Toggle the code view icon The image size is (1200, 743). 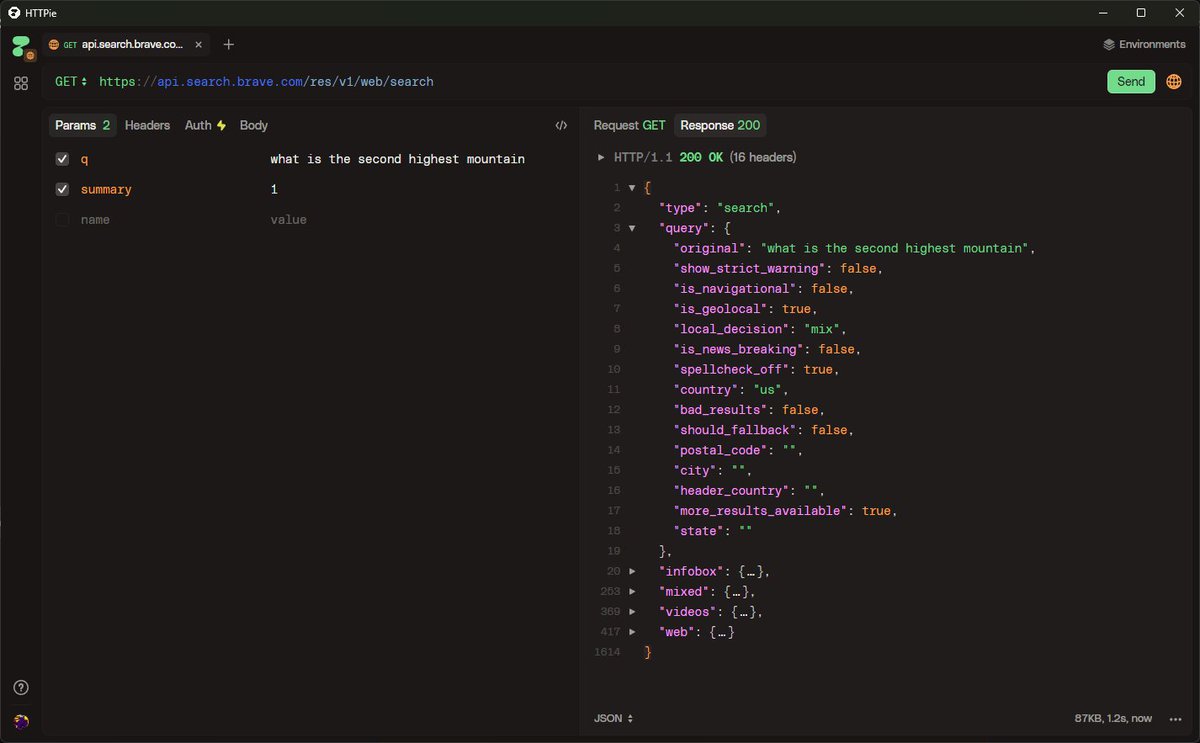pos(561,126)
